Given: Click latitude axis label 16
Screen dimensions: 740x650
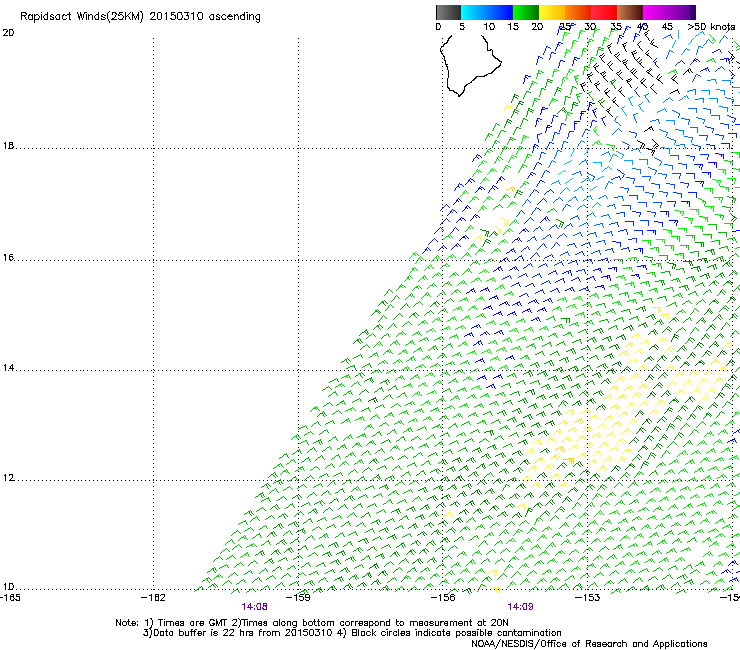Looking at the screenshot, I should (8, 258).
